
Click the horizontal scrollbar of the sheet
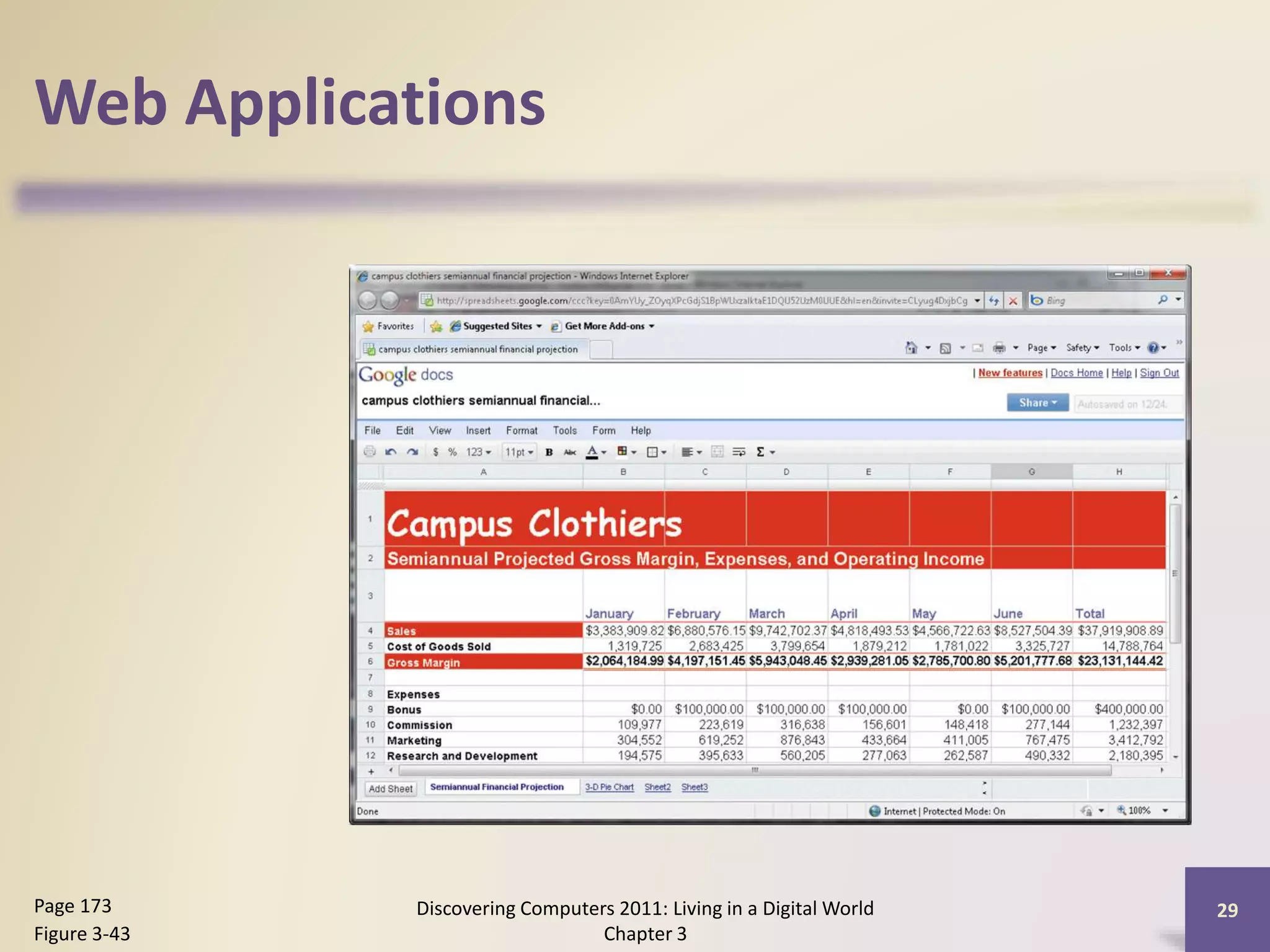tap(755, 770)
